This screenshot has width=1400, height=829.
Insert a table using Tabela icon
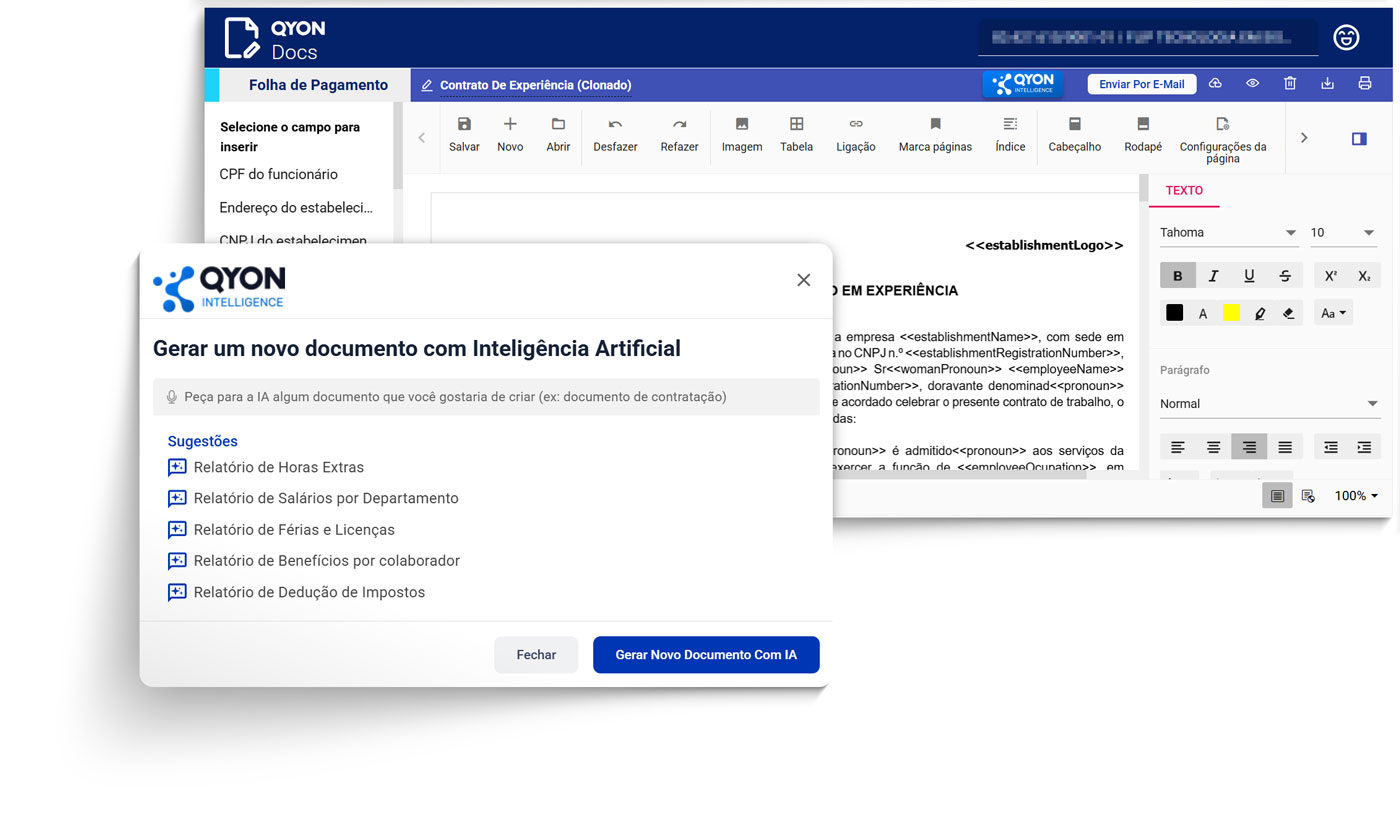pos(796,125)
